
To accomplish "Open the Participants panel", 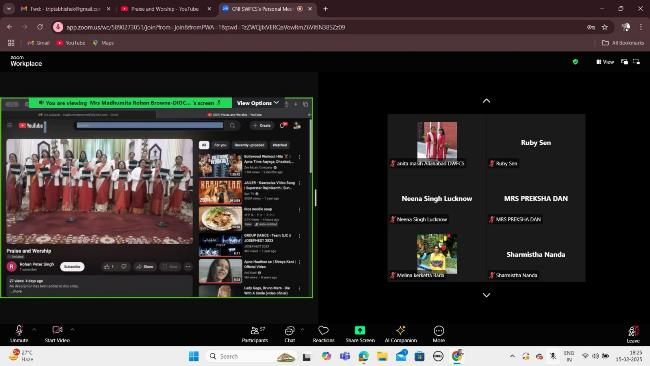I will point(255,334).
